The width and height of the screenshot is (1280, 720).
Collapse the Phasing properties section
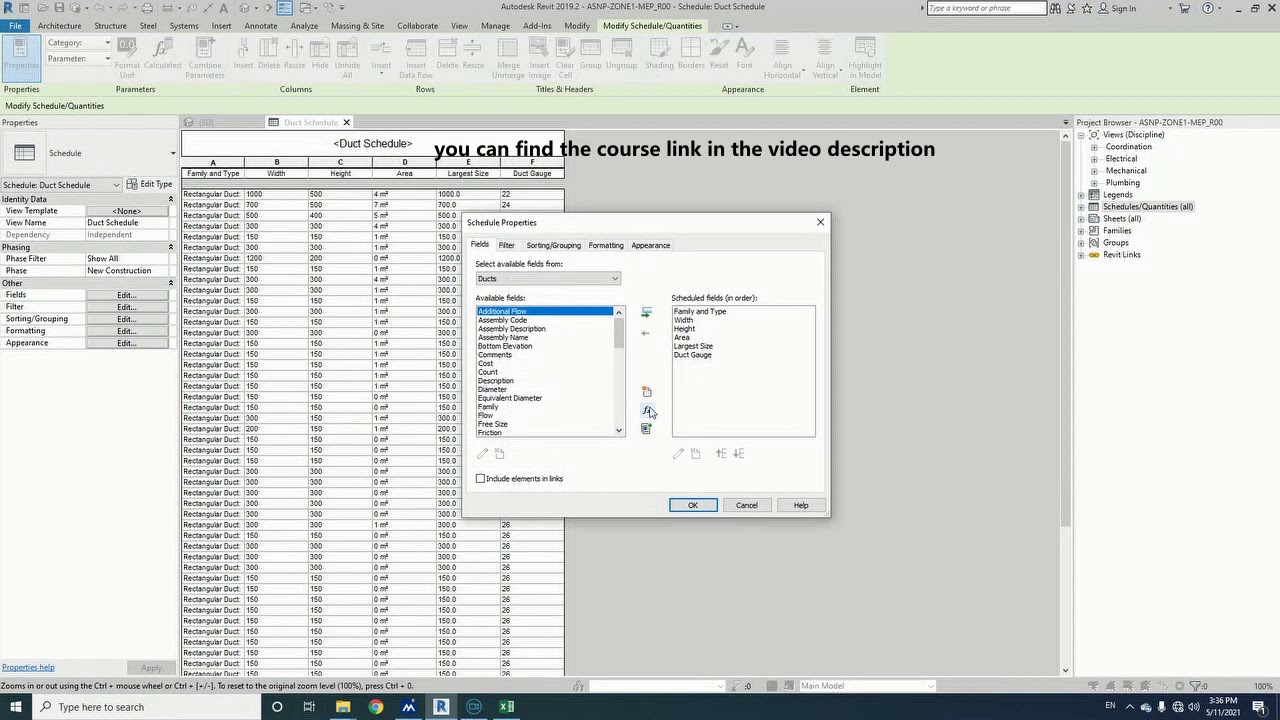pyautogui.click(x=170, y=247)
